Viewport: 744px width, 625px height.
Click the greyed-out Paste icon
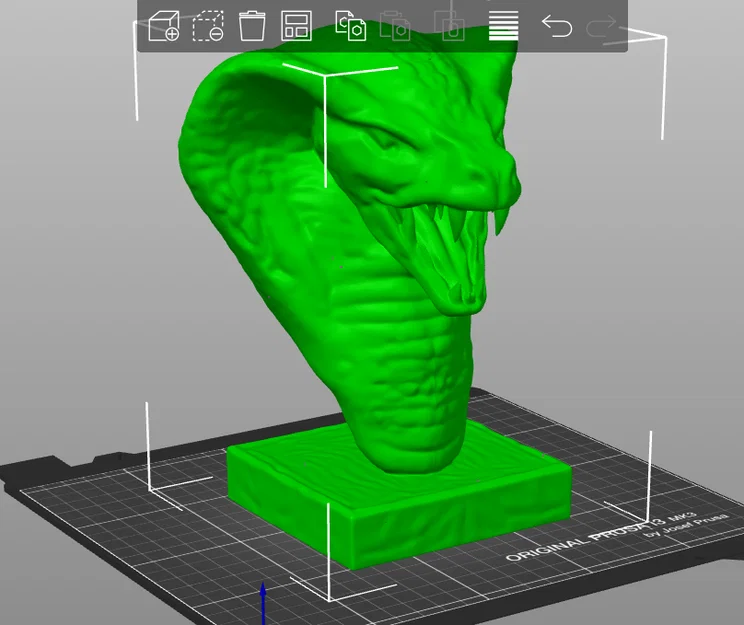(x=395, y=27)
